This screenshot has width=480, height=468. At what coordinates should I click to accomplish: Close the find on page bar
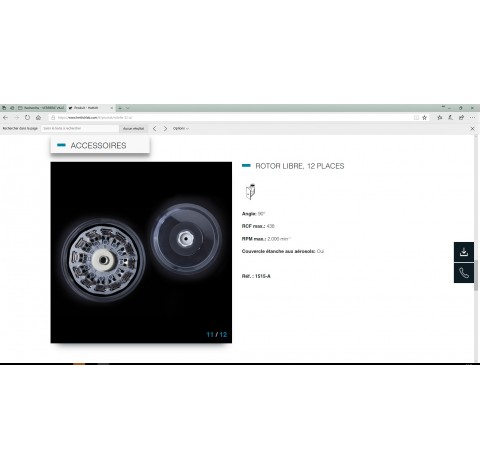472,128
